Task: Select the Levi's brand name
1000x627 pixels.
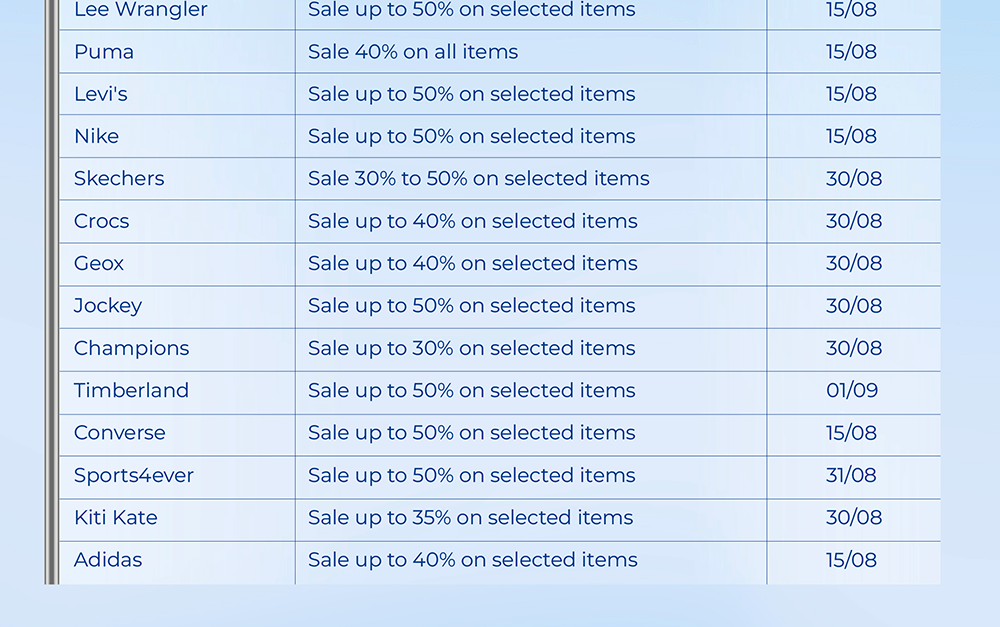Action: pos(101,94)
